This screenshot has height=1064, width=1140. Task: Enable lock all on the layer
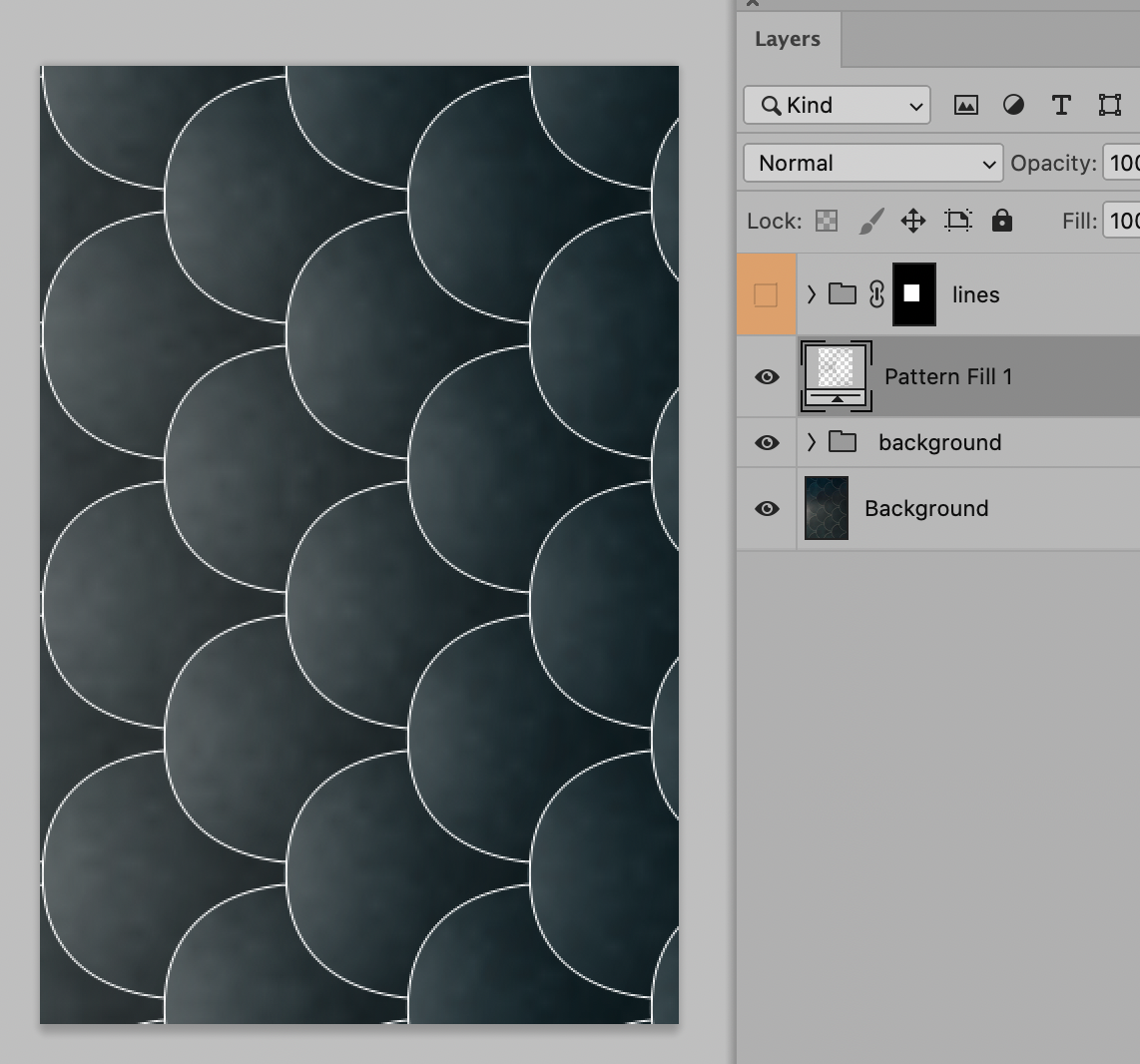1001,221
